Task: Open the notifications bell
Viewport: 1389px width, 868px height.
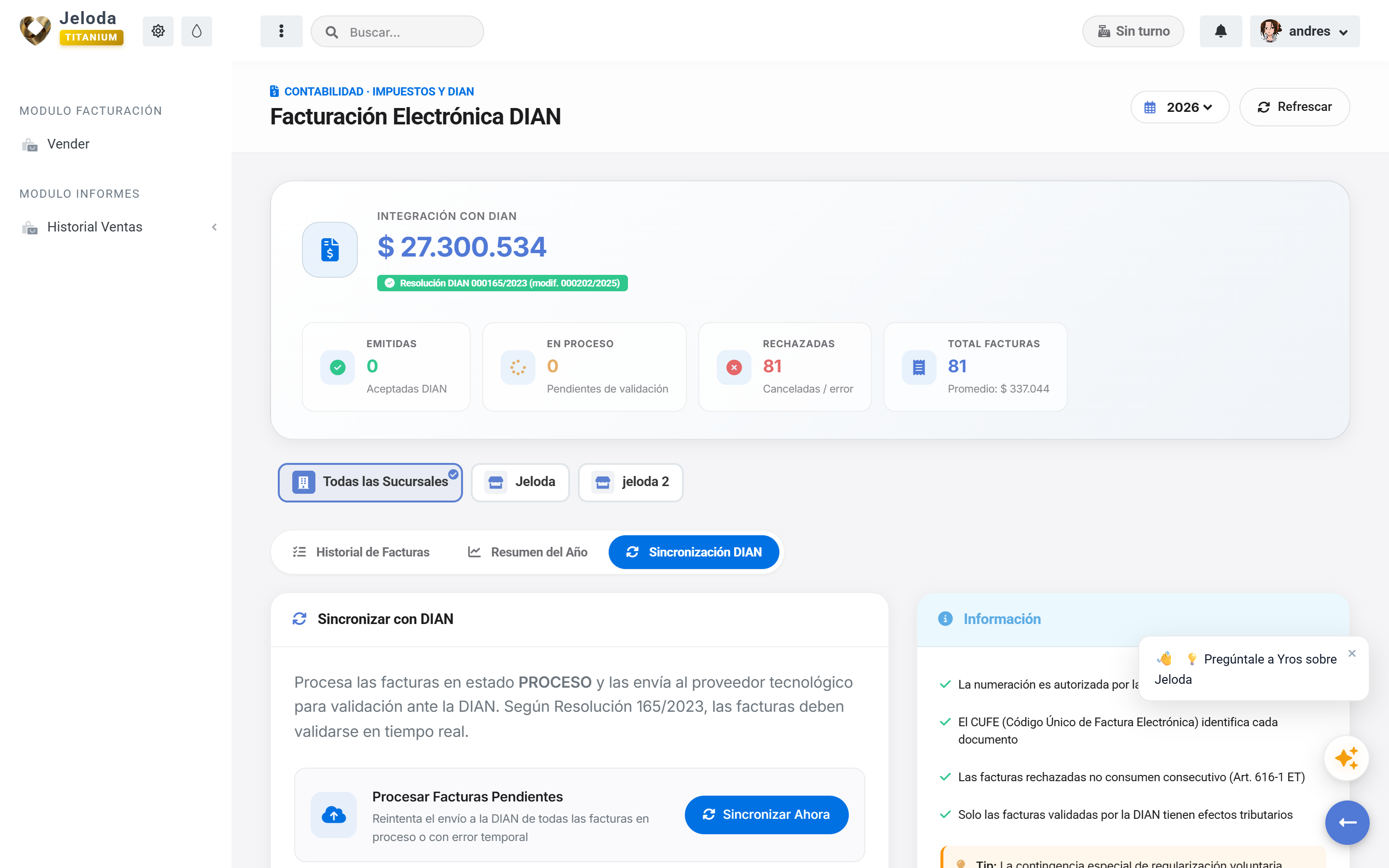Action: (1221, 31)
